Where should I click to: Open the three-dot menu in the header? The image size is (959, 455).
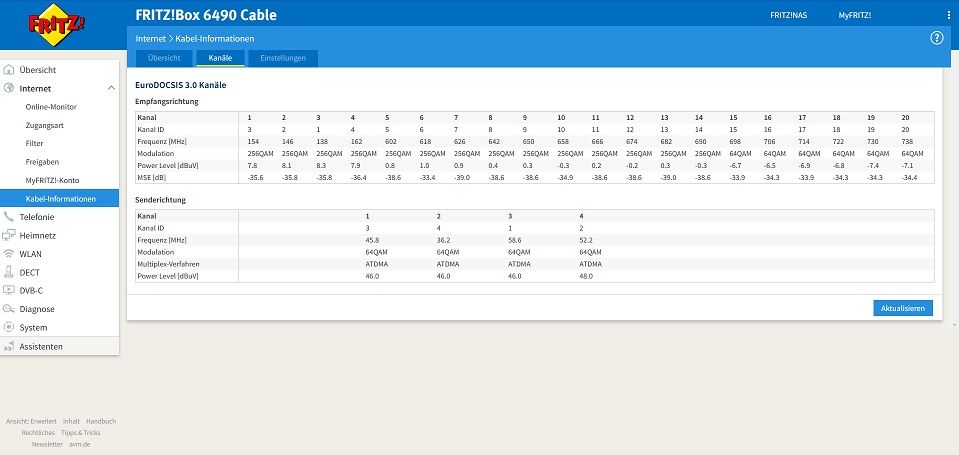pos(949,15)
